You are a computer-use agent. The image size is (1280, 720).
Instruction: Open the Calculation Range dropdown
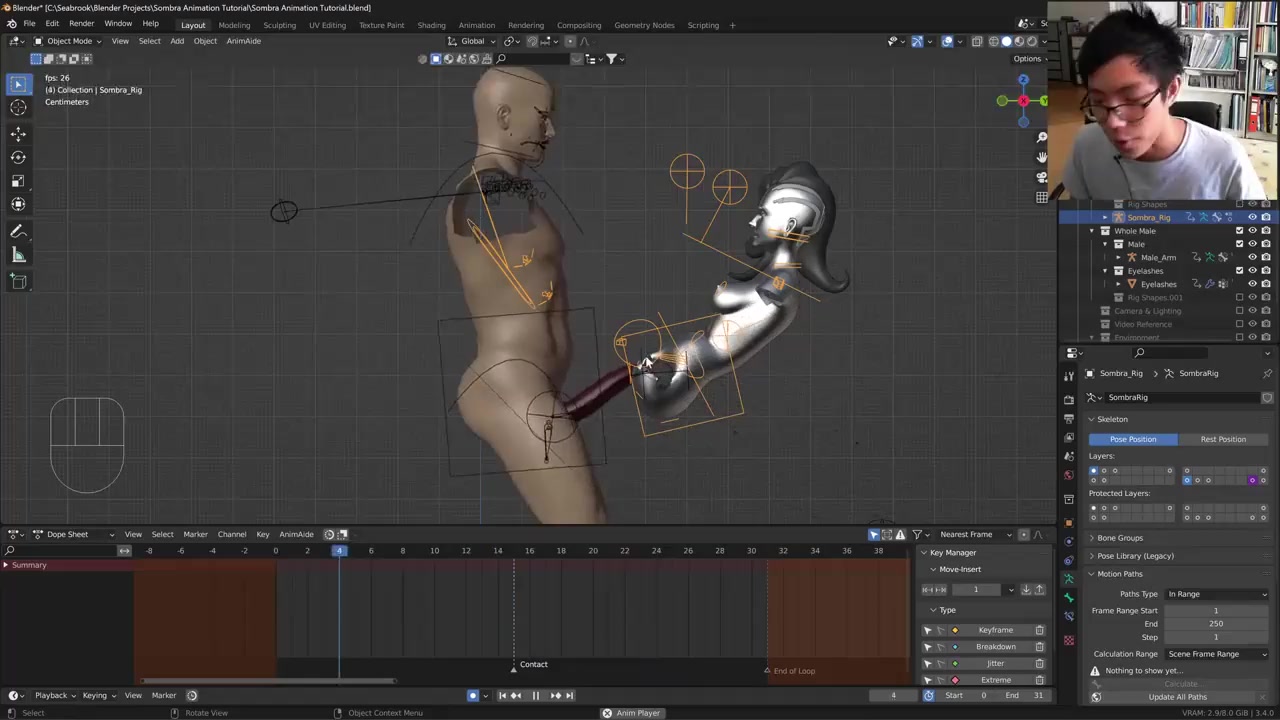[1217, 654]
